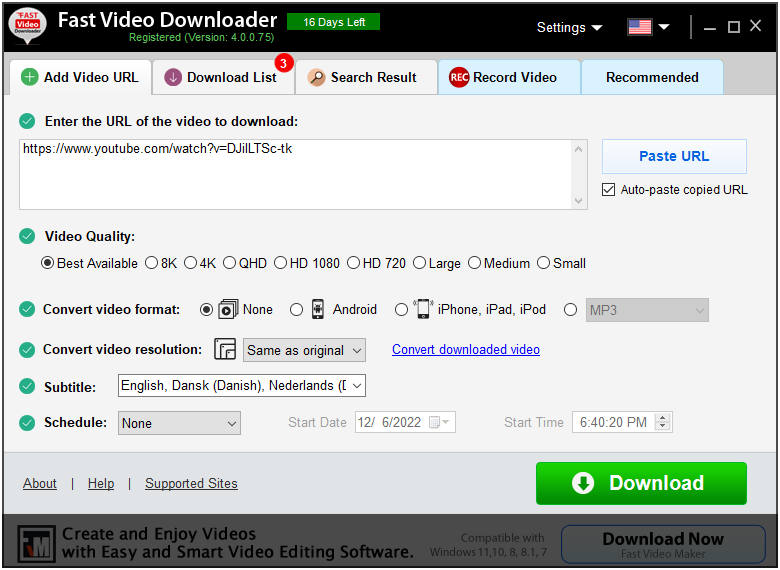The image size is (780, 570).
Task: Decrease Start Time with down spinner
Action: coord(662,427)
